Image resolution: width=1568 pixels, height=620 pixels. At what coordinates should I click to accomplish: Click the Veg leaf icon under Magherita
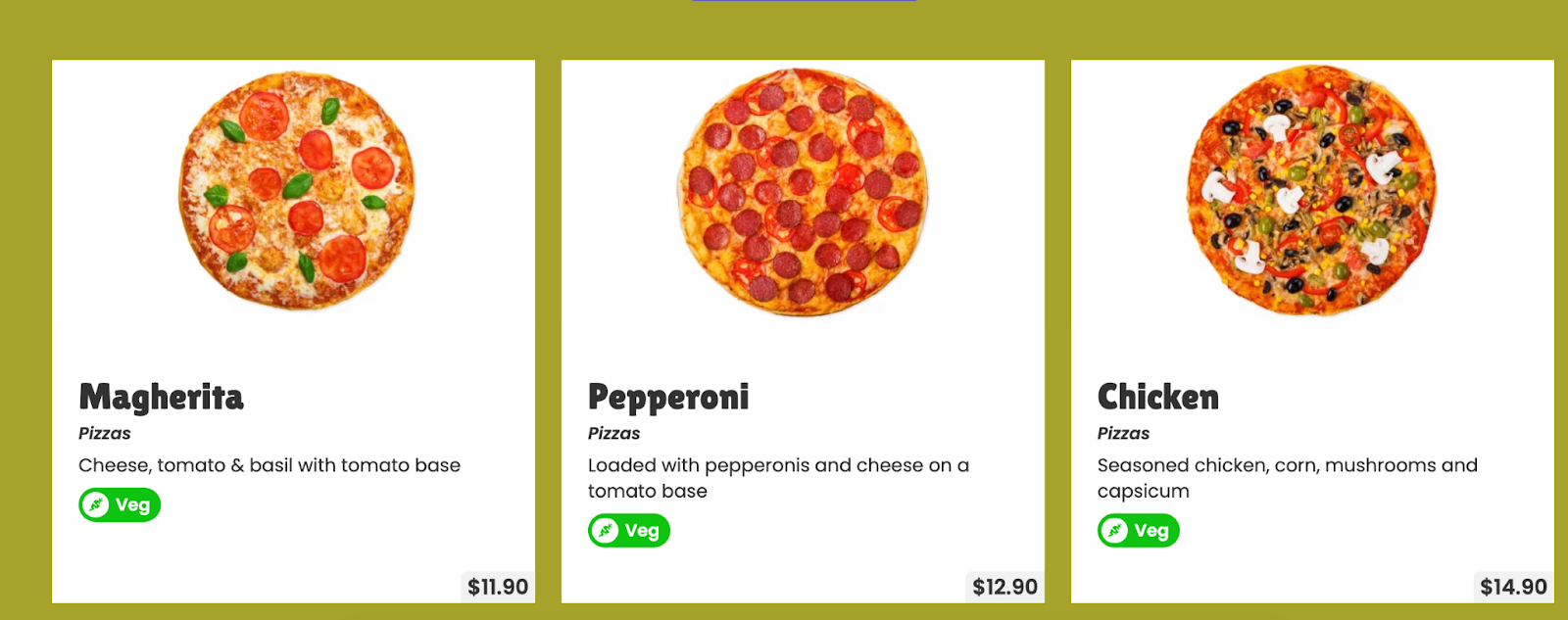pos(96,505)
